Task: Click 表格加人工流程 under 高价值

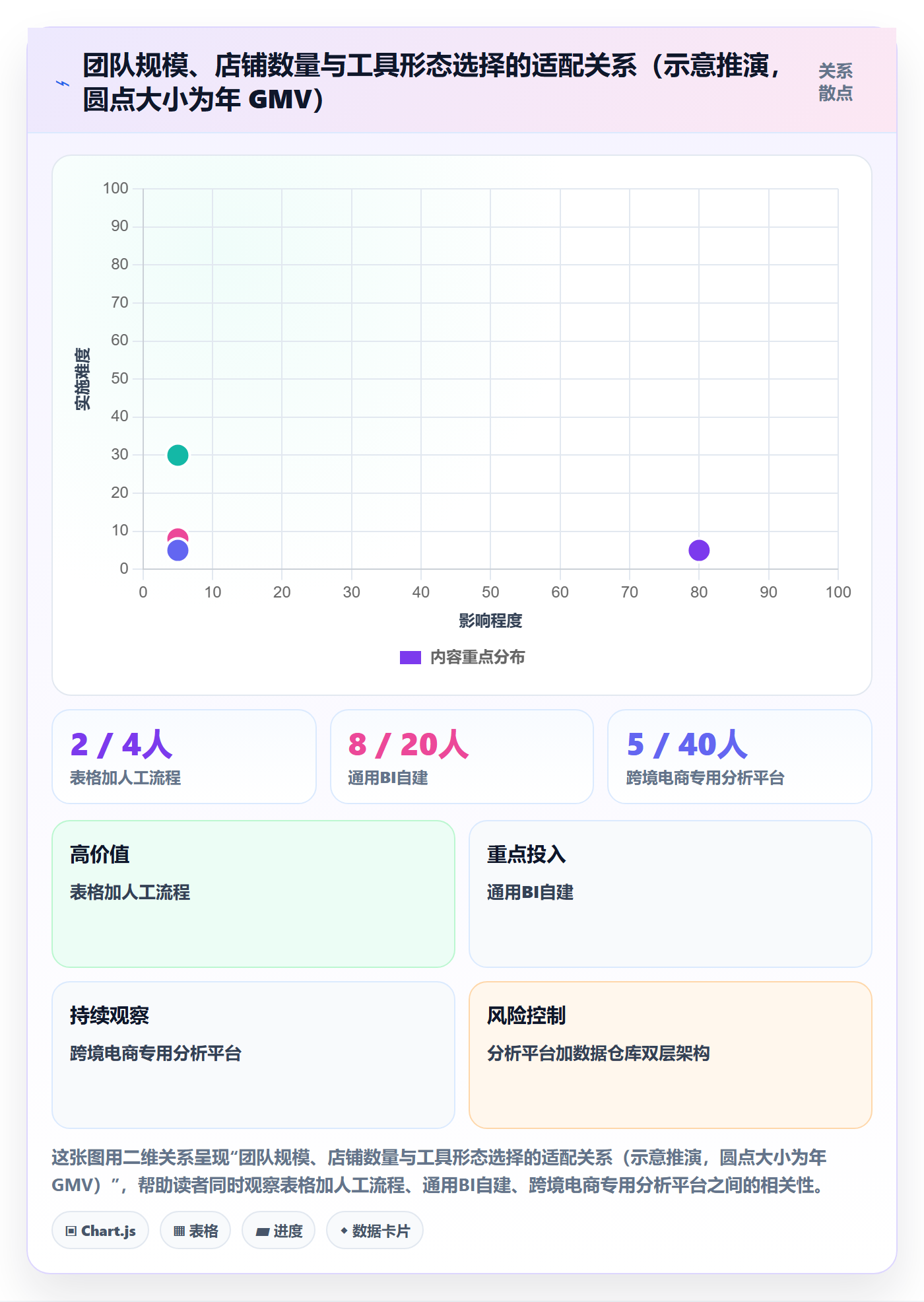Action: tap(130, 892)
